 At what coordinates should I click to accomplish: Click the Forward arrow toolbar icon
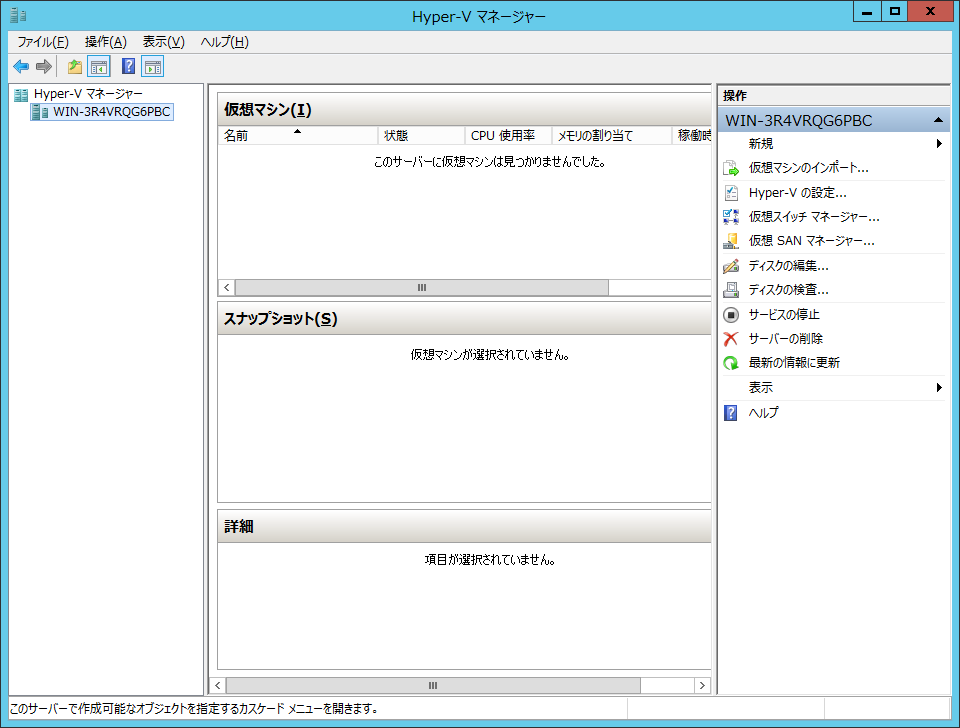(x=43, y=67)
